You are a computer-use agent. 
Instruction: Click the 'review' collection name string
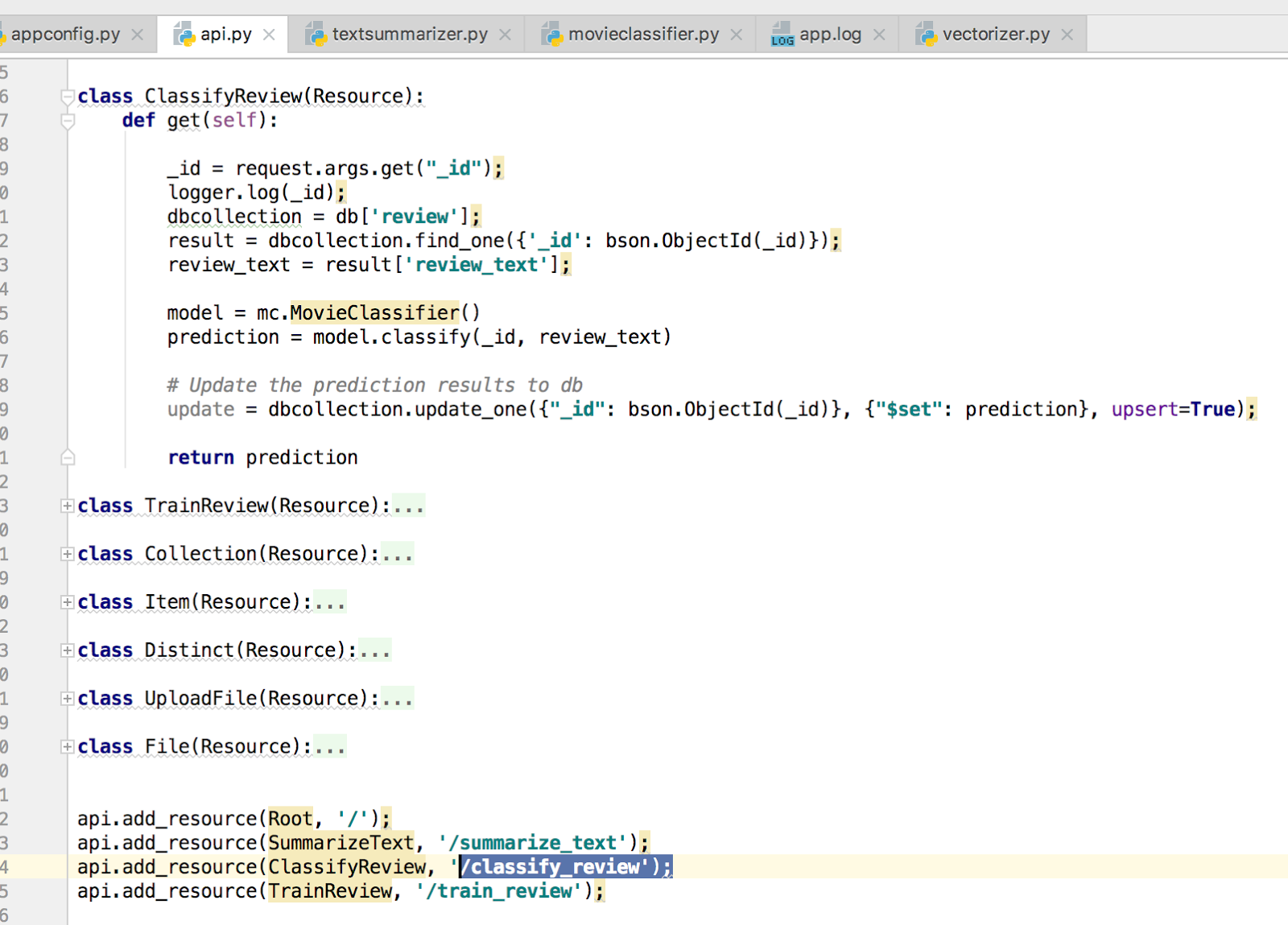pos(415,217)
